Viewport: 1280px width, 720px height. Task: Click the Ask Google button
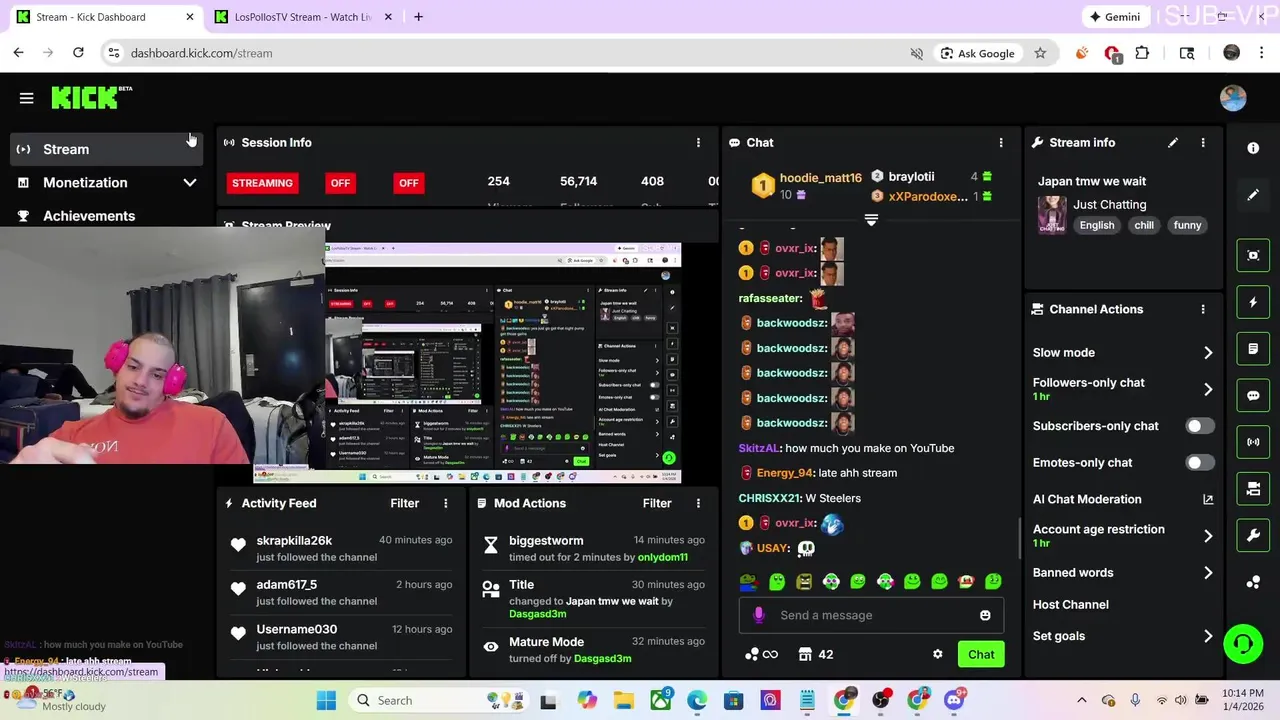point(978,53)
